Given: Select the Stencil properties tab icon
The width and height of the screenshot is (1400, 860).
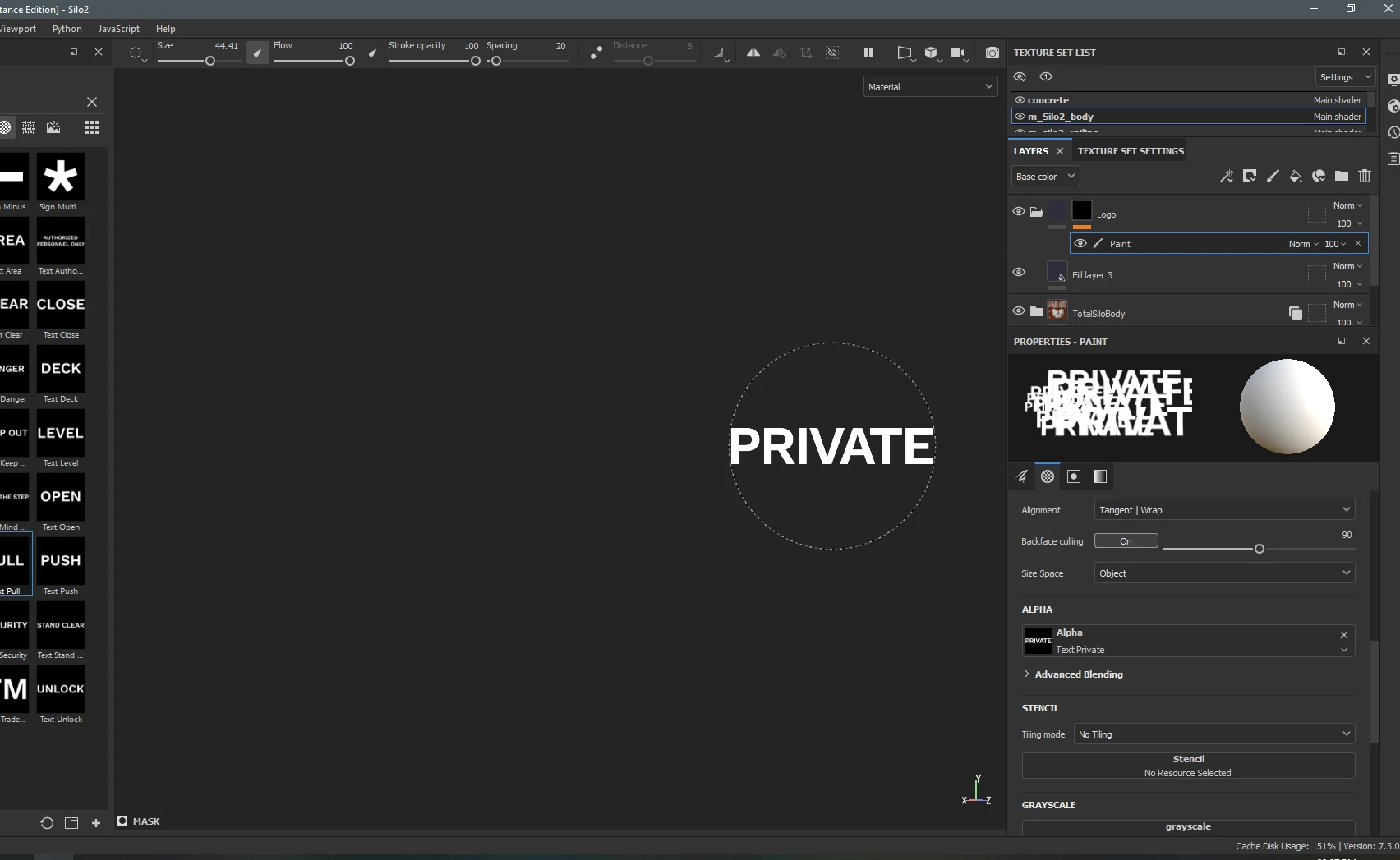Looking at the screenshot, I should click(x=1074, y=476).
